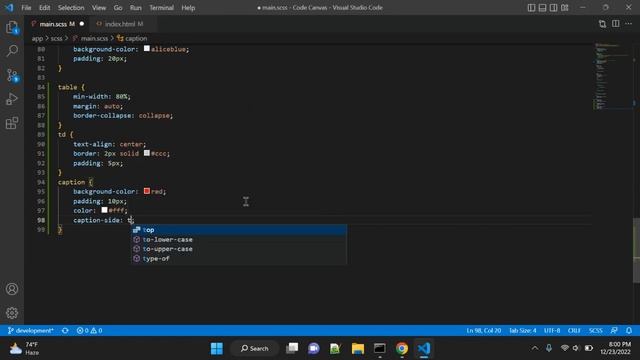Click the #ccc border color swatch
The height and width of the screenshot is (360, 640).
pyautogui.click(x=147, y=153)
